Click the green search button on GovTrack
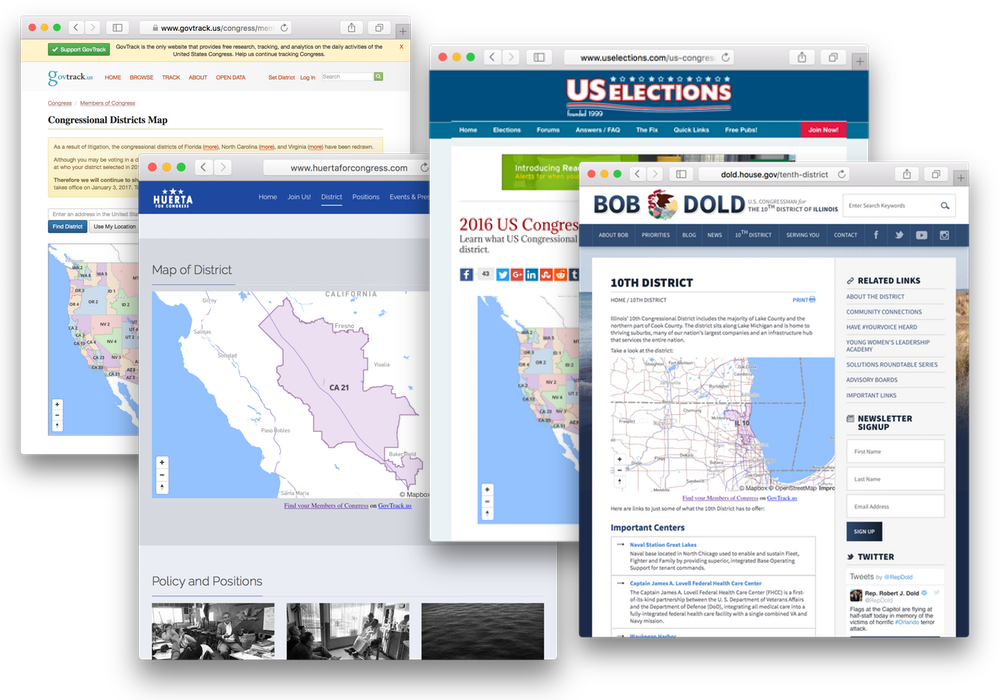 [378, 77]
